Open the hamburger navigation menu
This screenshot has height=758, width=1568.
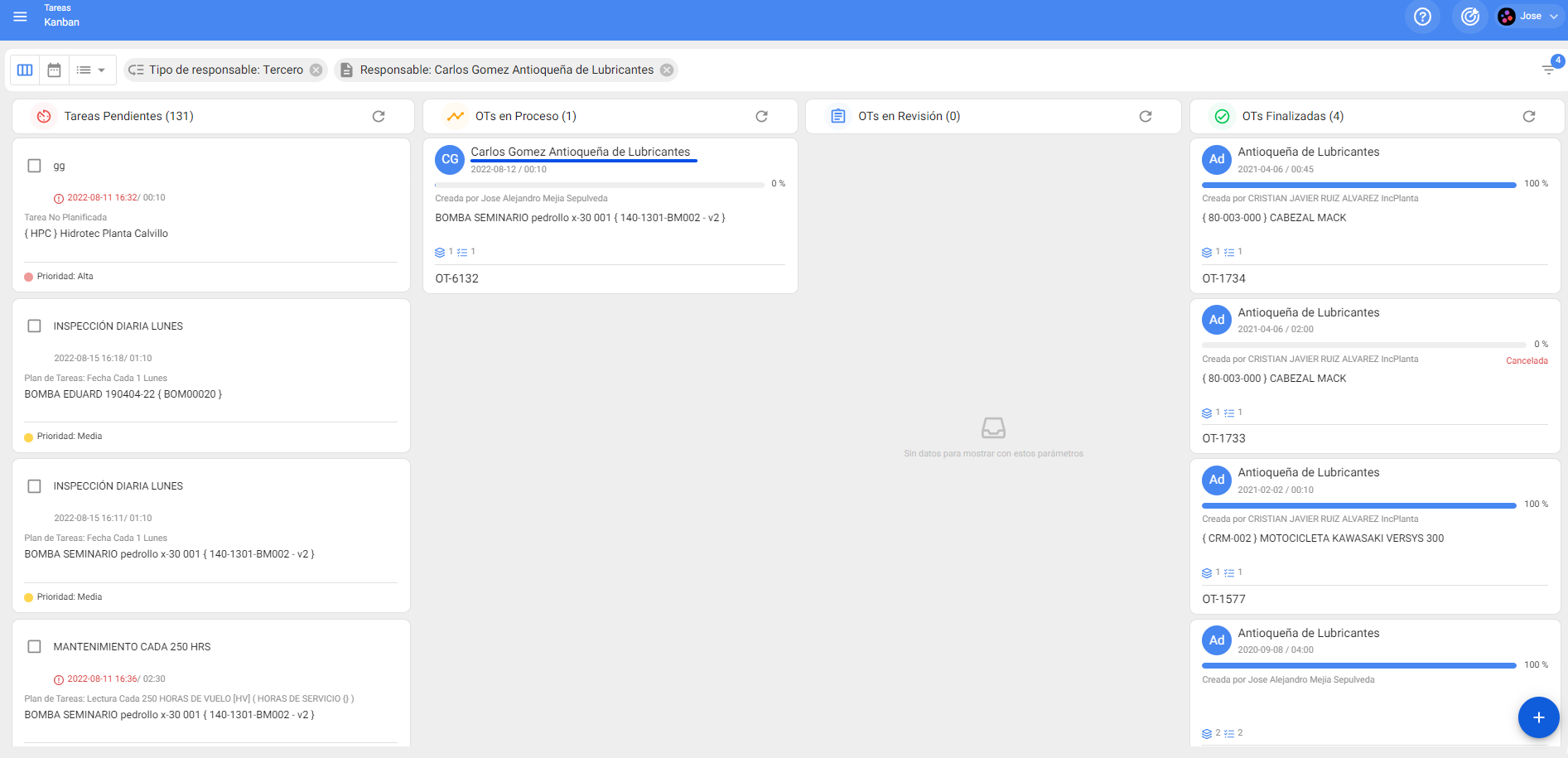click(21, 17)
